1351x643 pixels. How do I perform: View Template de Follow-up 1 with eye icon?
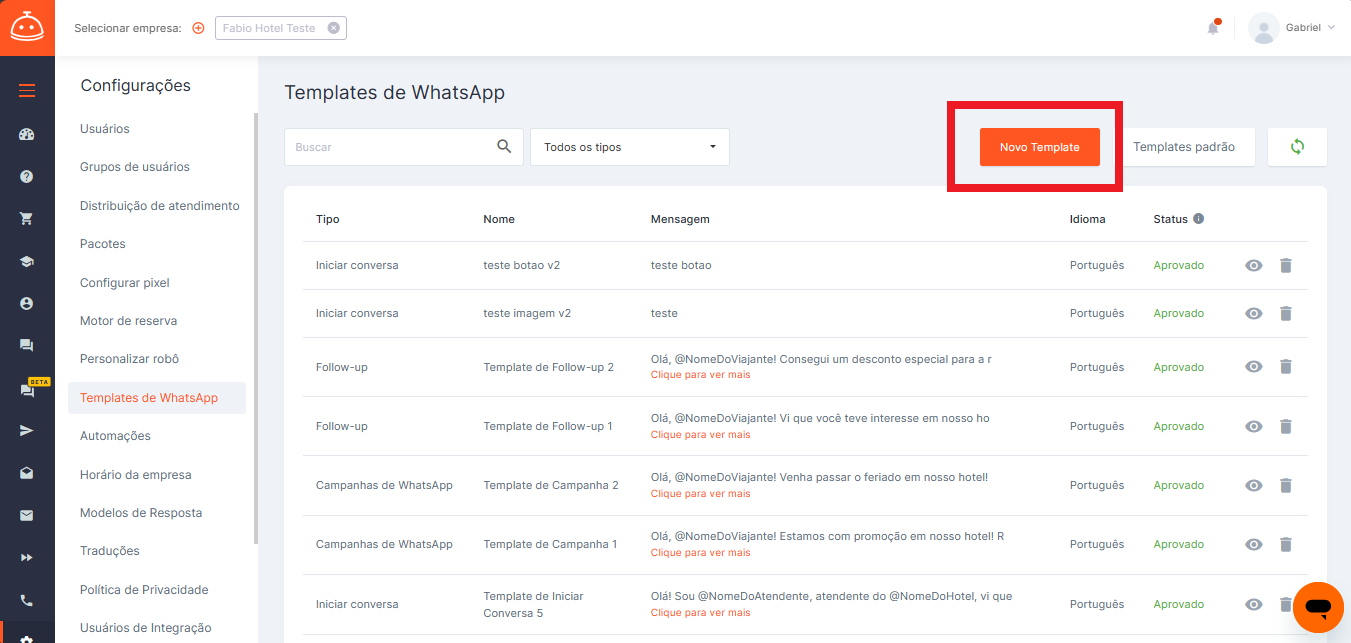tap(1253, 426)
